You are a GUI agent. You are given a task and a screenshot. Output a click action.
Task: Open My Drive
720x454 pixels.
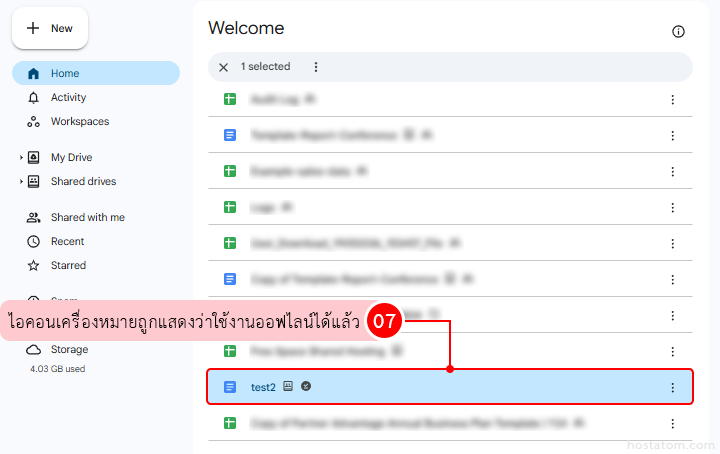click(71, 157)
